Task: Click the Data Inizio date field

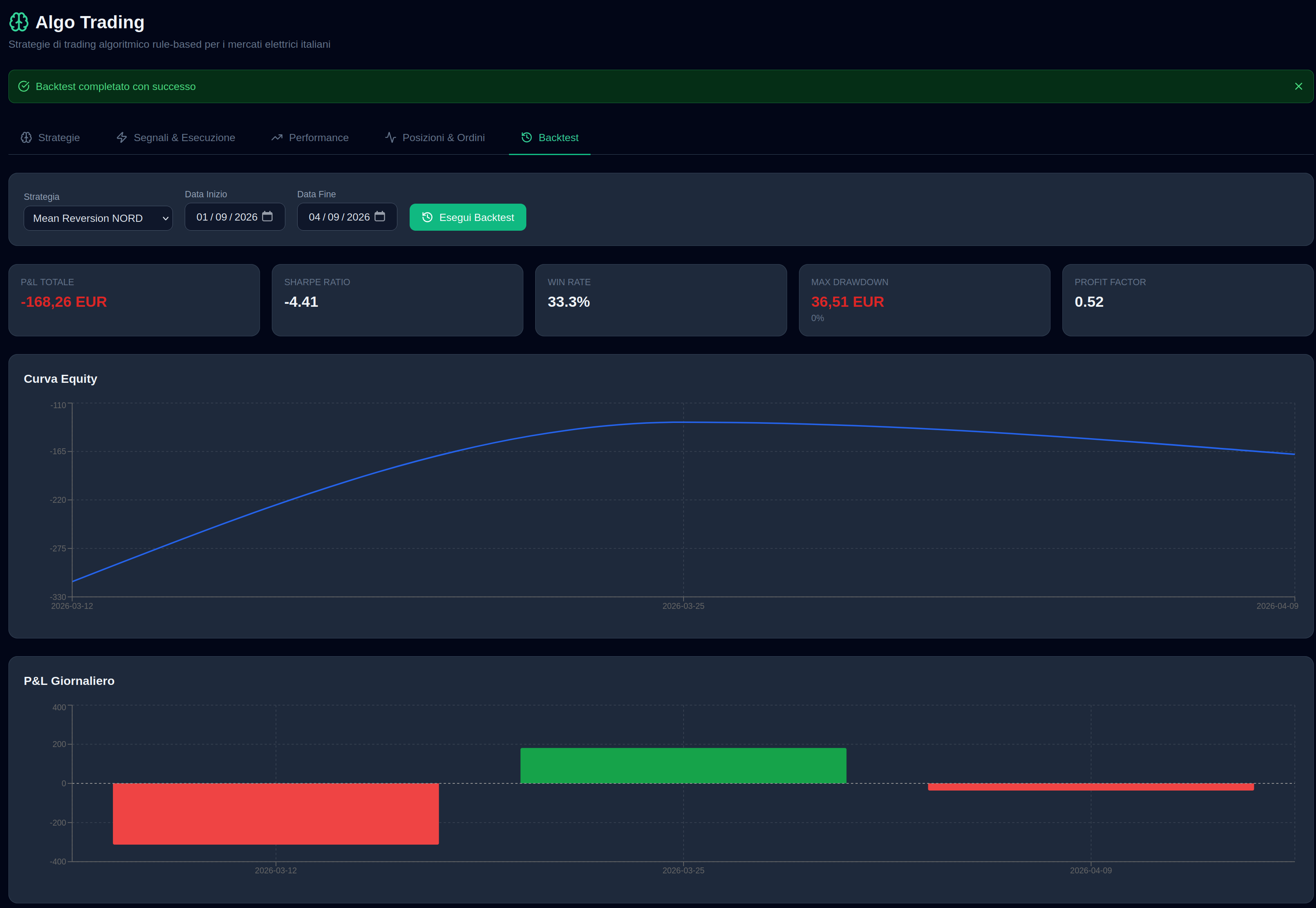Action: tap(227, 216)
